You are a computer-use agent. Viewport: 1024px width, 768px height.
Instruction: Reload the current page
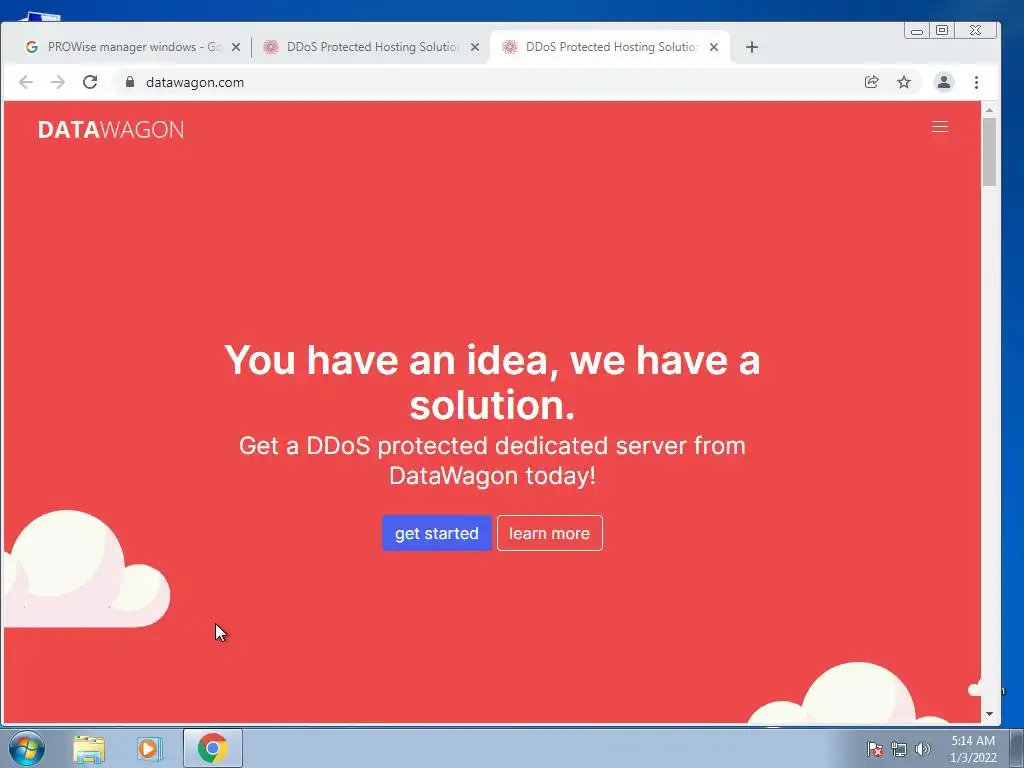pyautogui.click(x=90, y=82)
